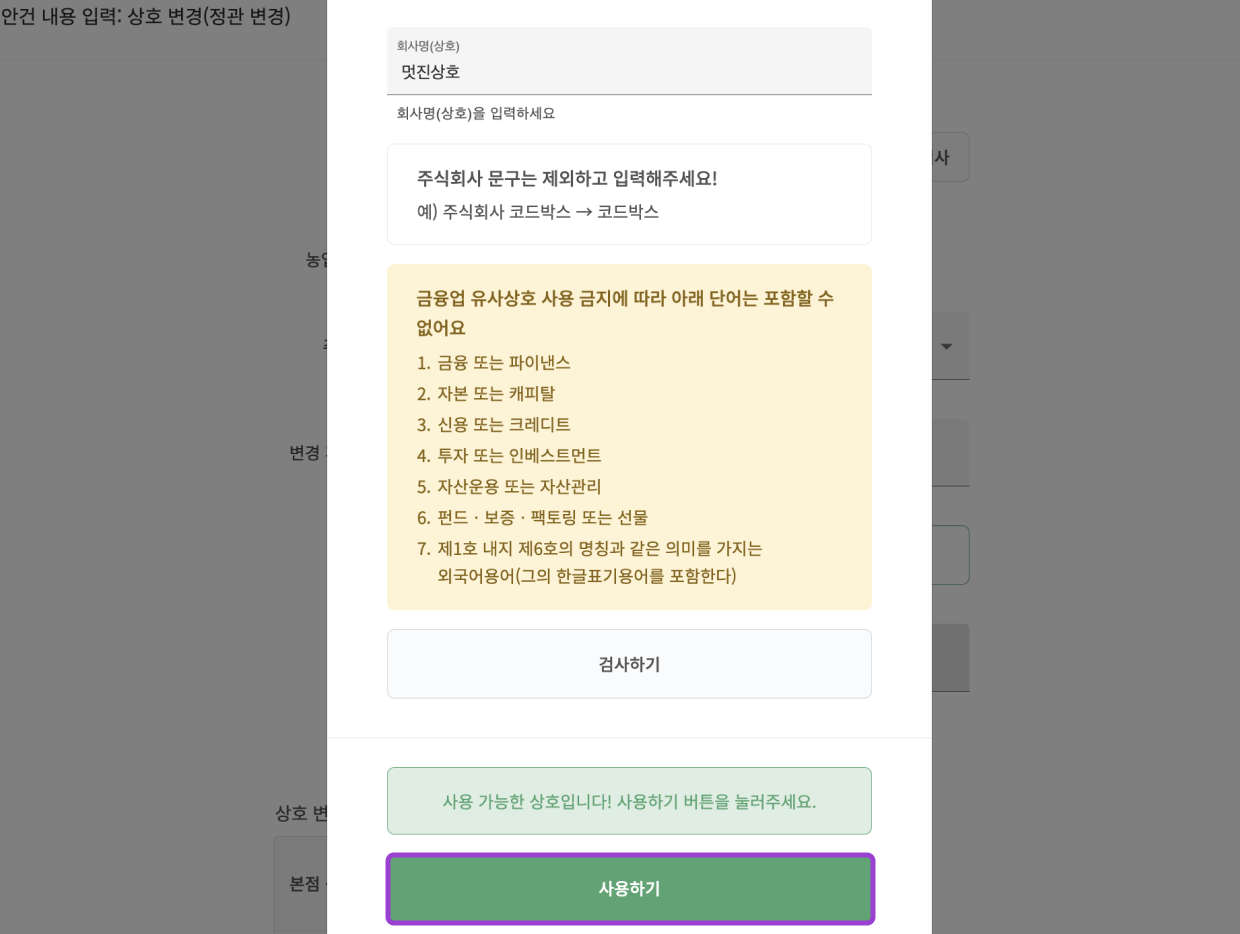1240x934 pixels.
Task: Select the company name text 멋진상호
Action: [x=430, y=72]
